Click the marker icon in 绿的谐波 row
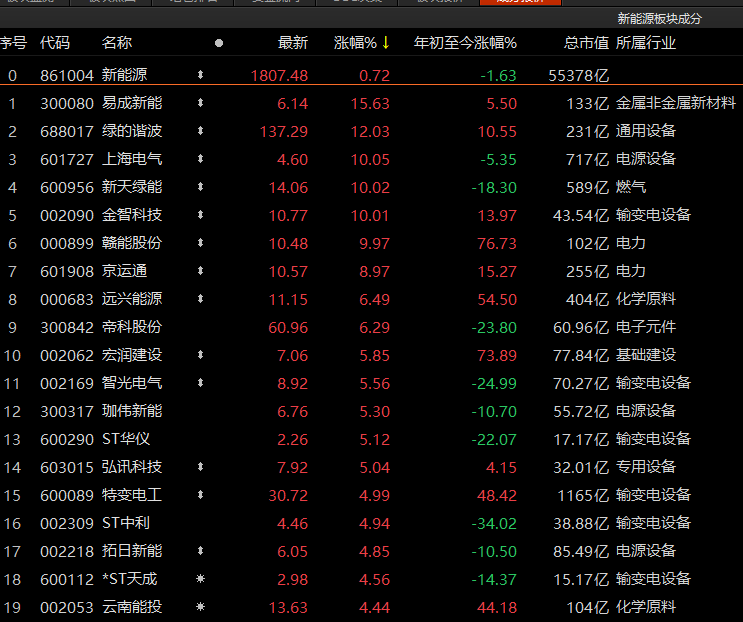 click(x=200, y=131)
